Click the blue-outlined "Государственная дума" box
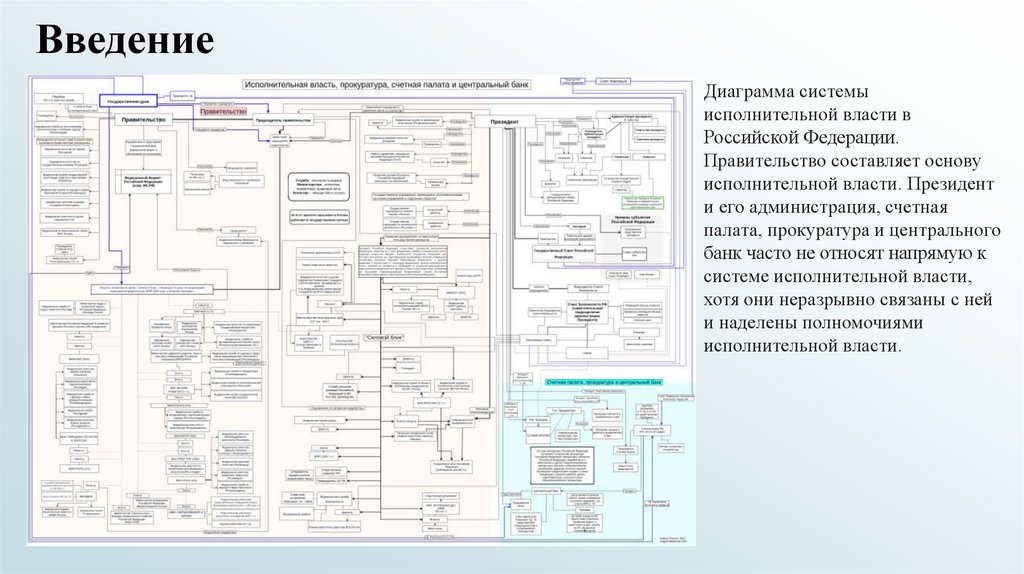This screenshot has height=574, width=1024. click(x=128, y=102)
